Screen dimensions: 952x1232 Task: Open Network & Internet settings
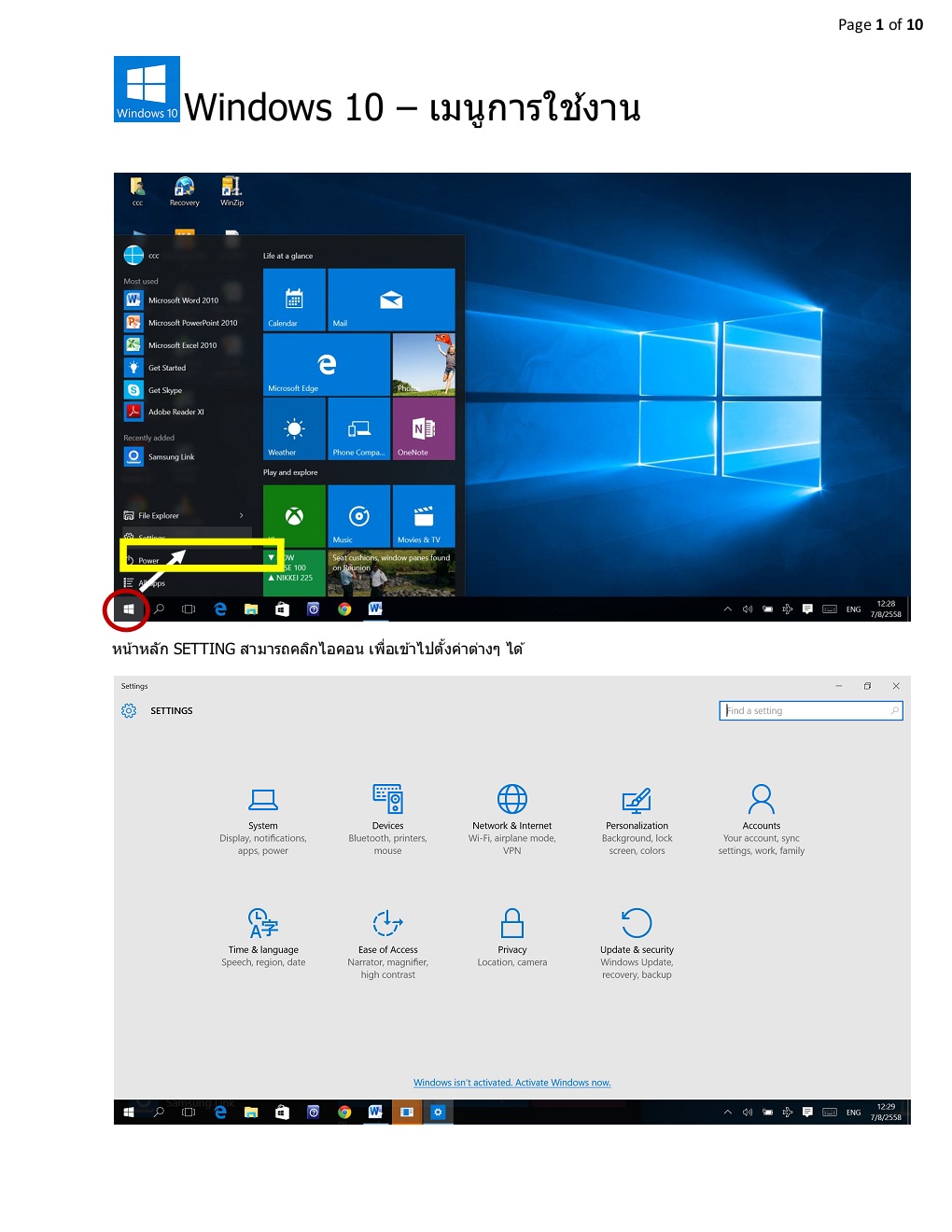click(512, 821)
